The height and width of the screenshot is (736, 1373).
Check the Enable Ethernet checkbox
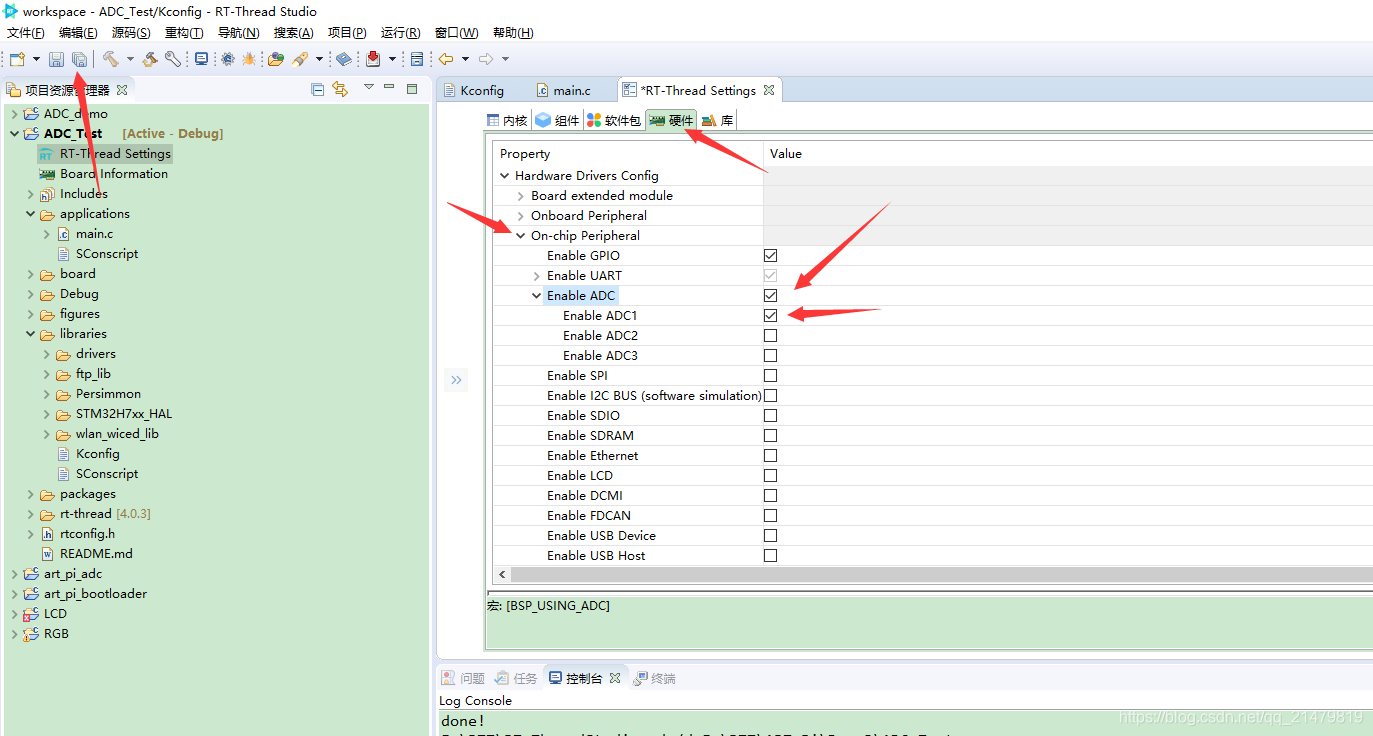pyautogui.click(x=770, y=456)
